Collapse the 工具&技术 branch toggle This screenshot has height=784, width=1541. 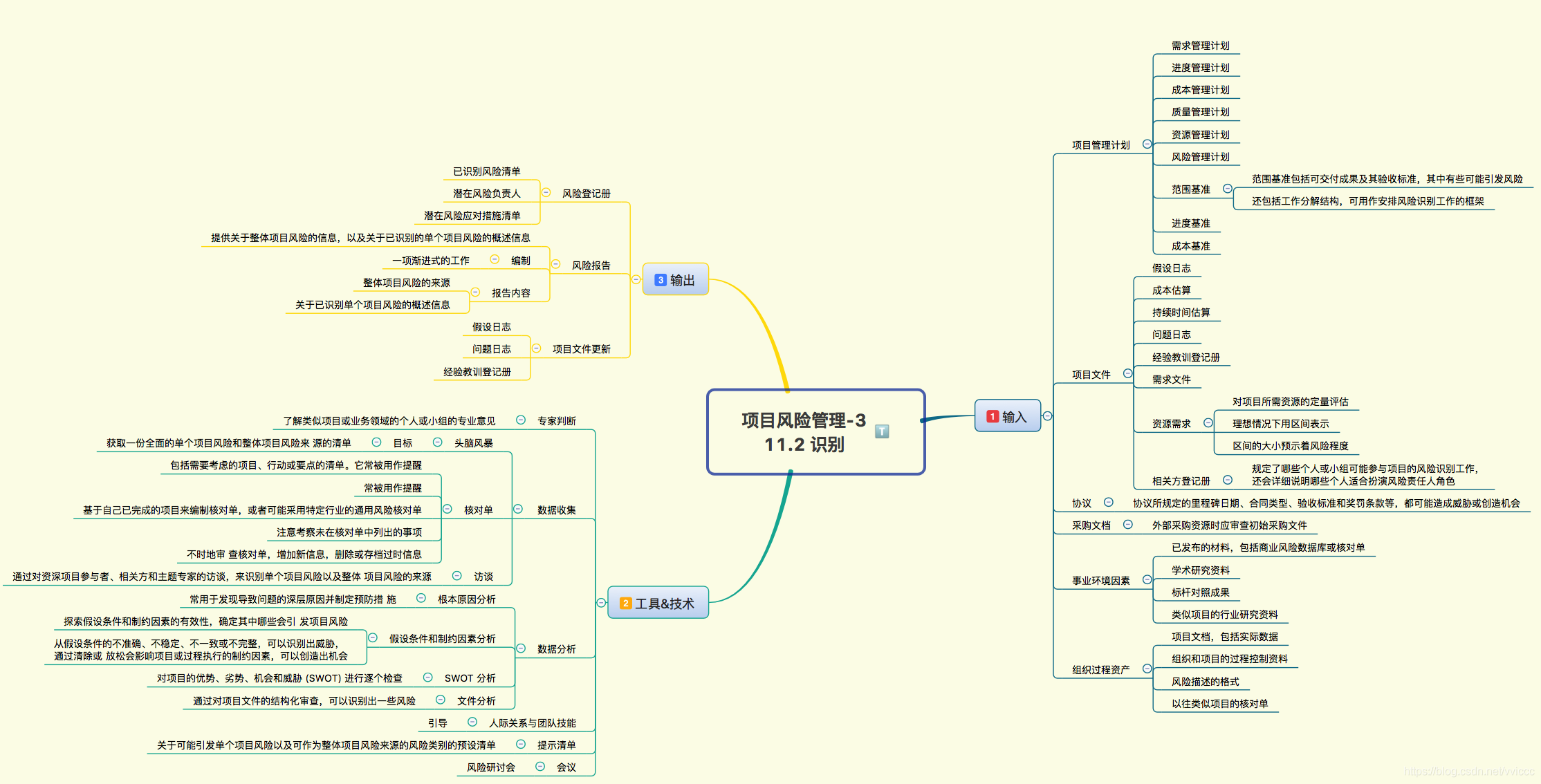point(601,603)
